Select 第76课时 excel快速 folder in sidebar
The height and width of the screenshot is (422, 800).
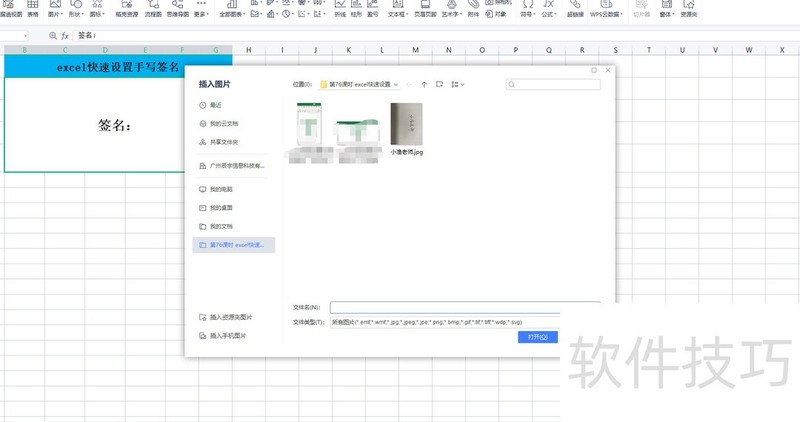point(234,245)
